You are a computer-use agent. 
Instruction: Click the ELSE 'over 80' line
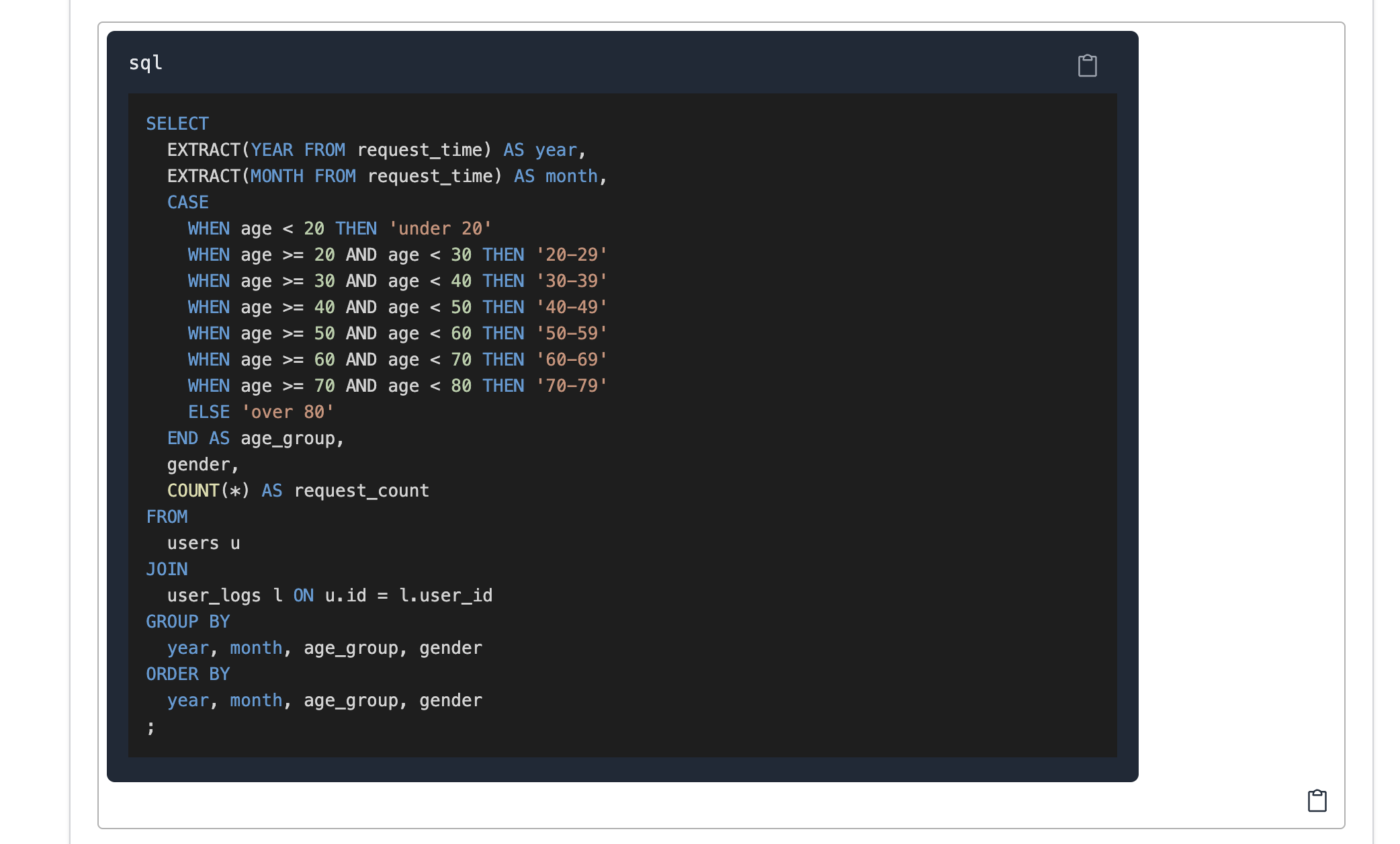click(x=261, y=412)
